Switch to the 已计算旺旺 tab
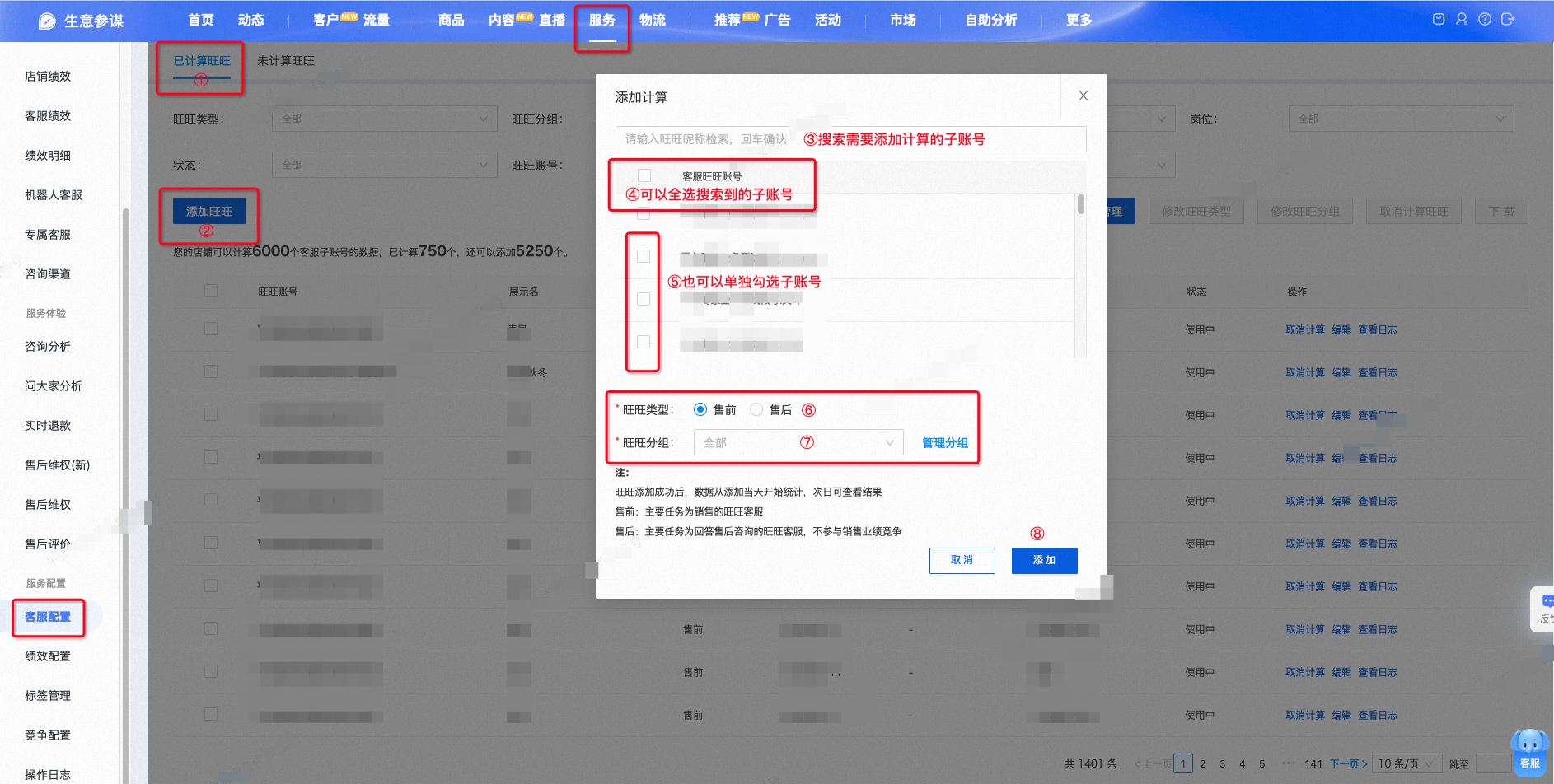Viewport: 1554px width, 784px height. [x=202, y=61]
